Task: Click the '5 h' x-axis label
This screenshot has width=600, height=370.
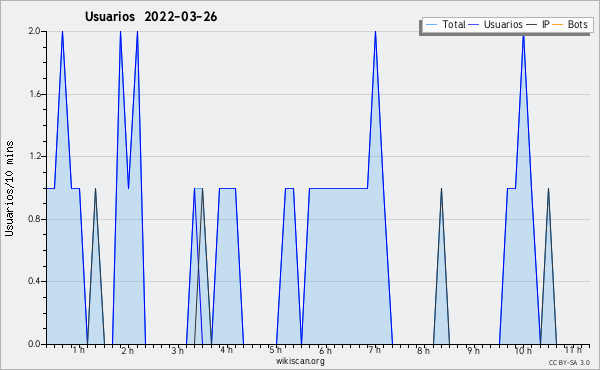Action: click(x=276, y=350)
